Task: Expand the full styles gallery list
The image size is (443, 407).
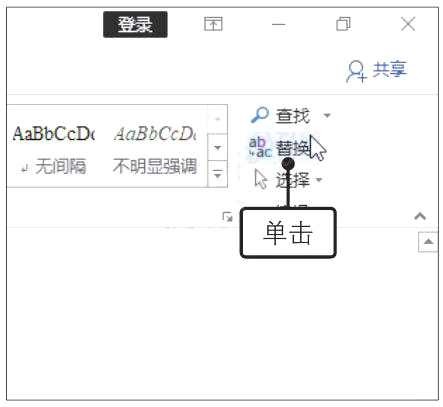Action: pos(218,174)
